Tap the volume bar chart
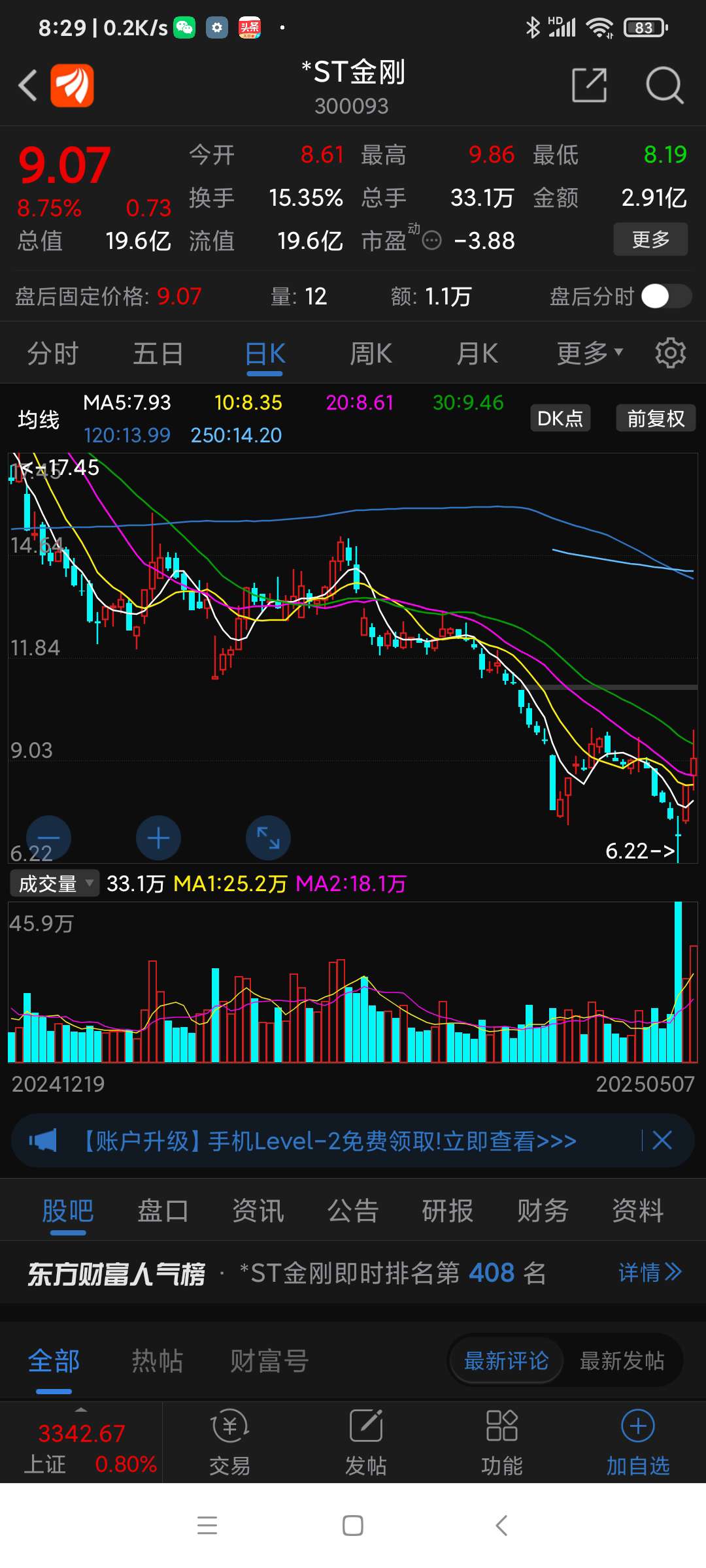Image resolution: width=706 pixels, height=1568 pixels. 353,983
